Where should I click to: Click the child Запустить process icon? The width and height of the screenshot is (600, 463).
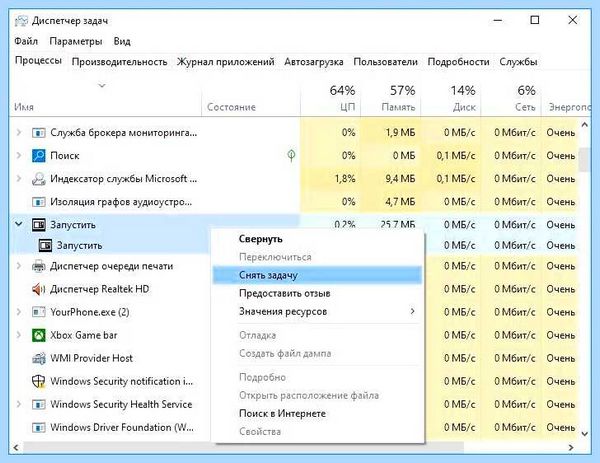45,245
